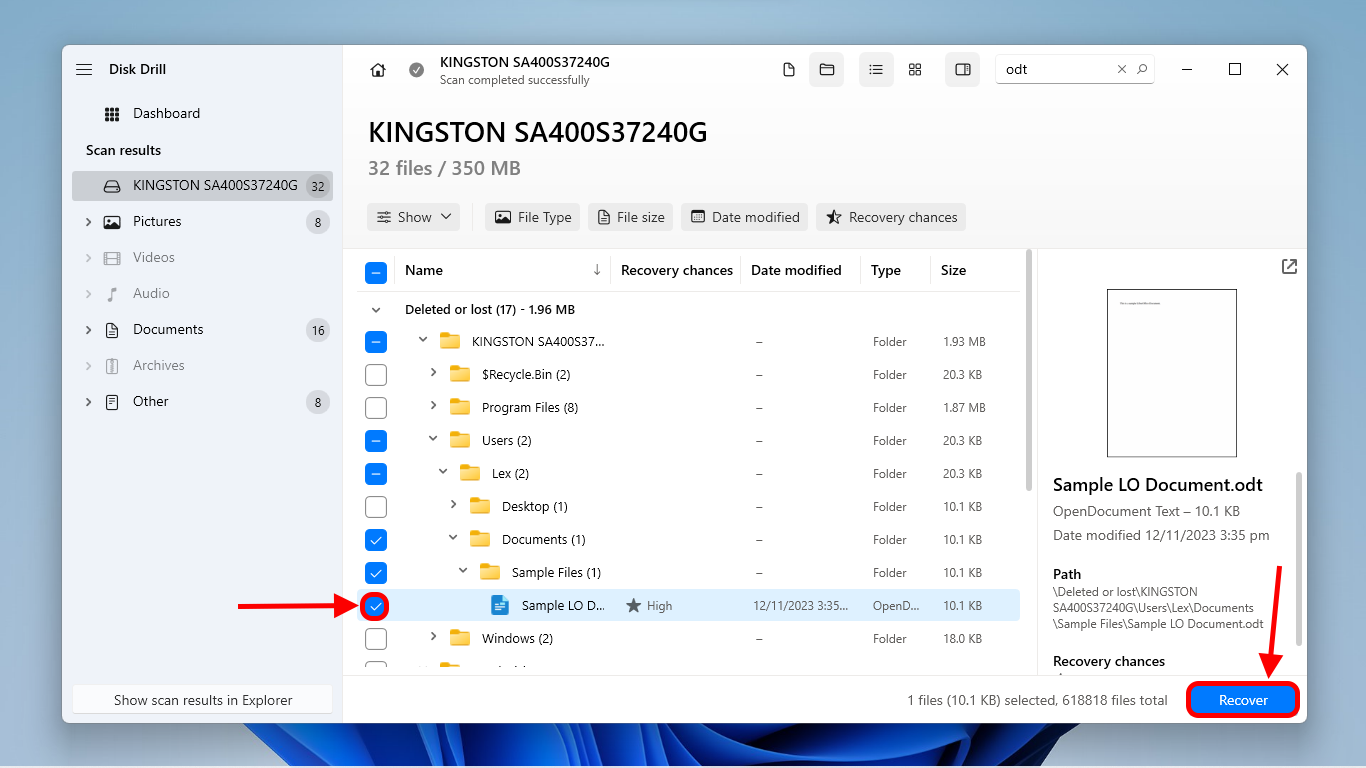Open the hamburger menu beside Disk Drill

tap(84, 69)
